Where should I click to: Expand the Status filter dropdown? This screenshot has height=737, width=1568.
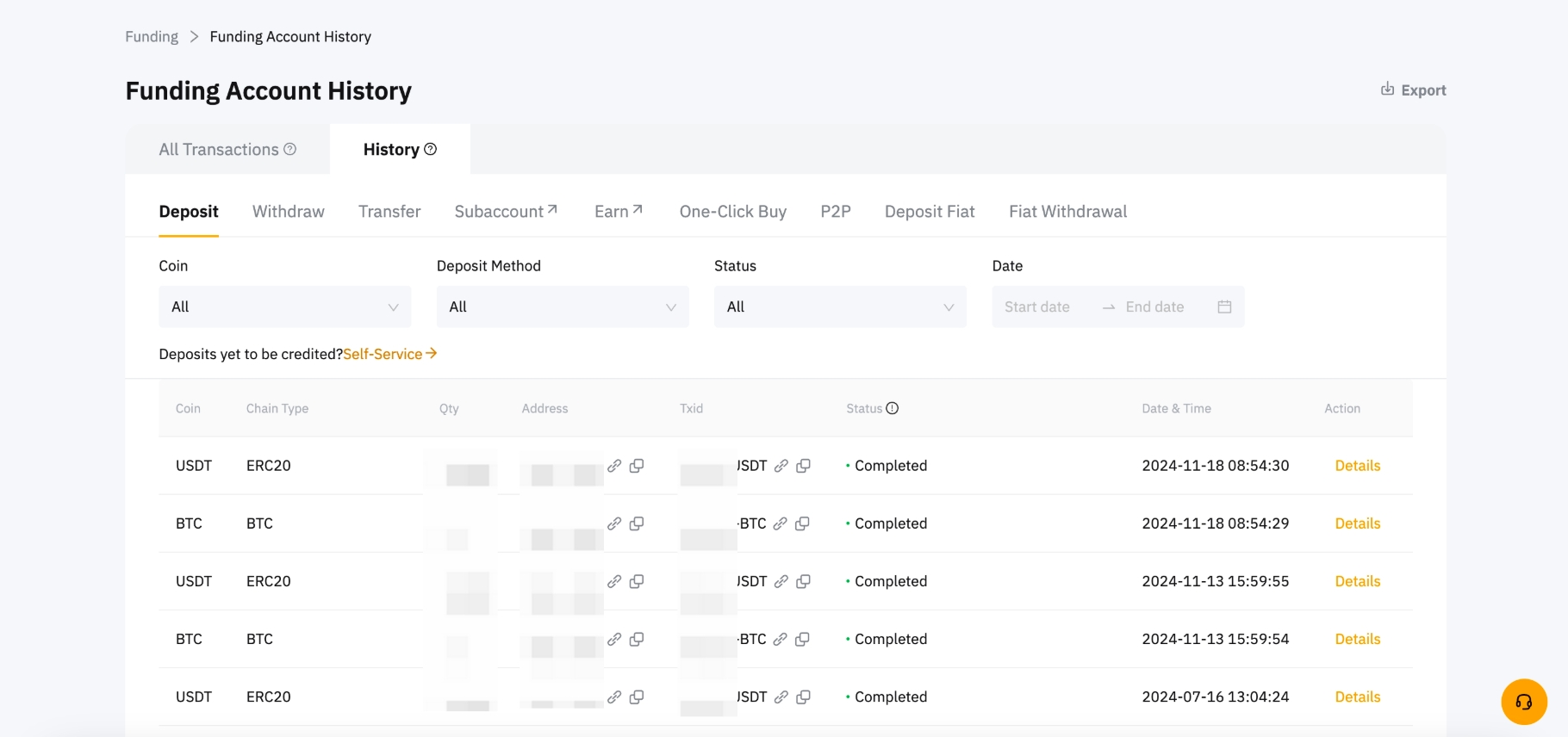point(839,307)
